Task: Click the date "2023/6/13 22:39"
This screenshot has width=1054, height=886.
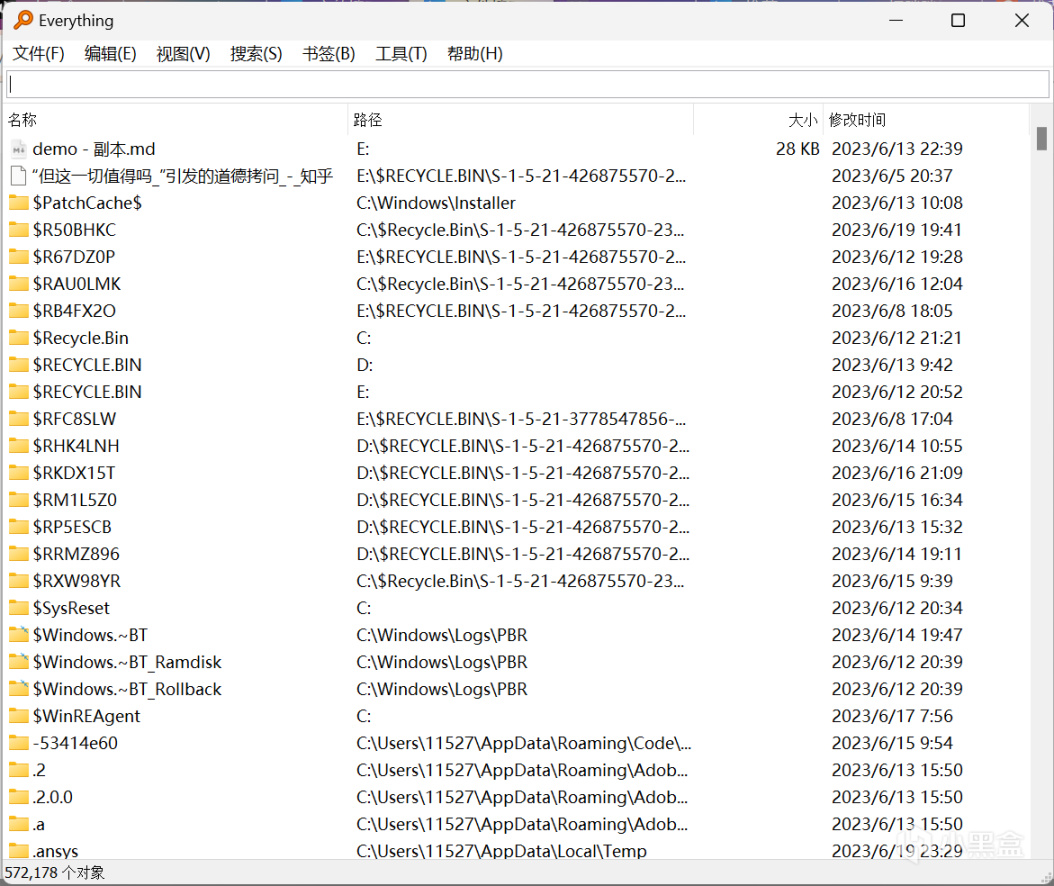Action: click(x=897, y=149)
